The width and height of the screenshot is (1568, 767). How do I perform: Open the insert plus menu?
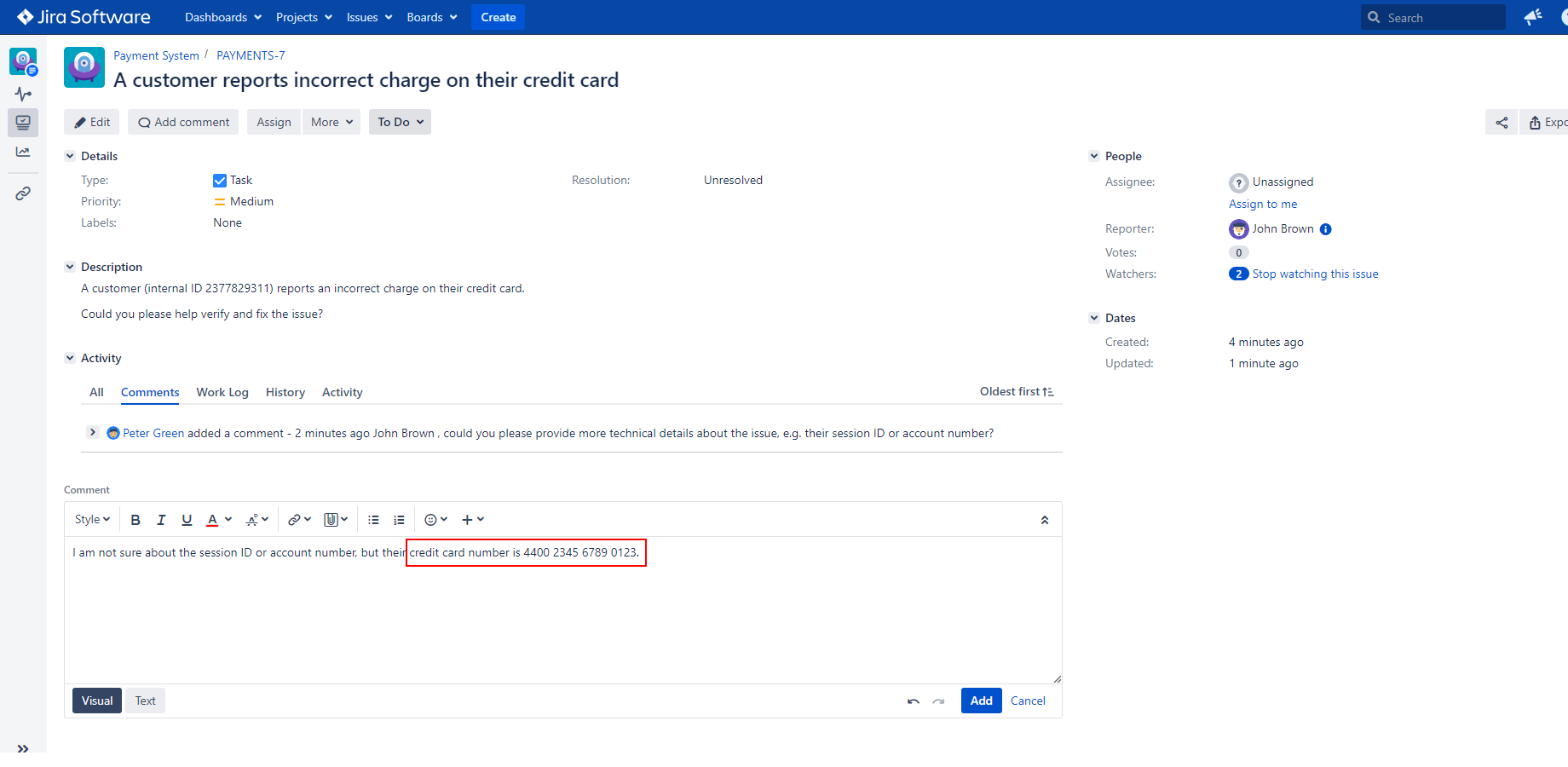(473, 520)
